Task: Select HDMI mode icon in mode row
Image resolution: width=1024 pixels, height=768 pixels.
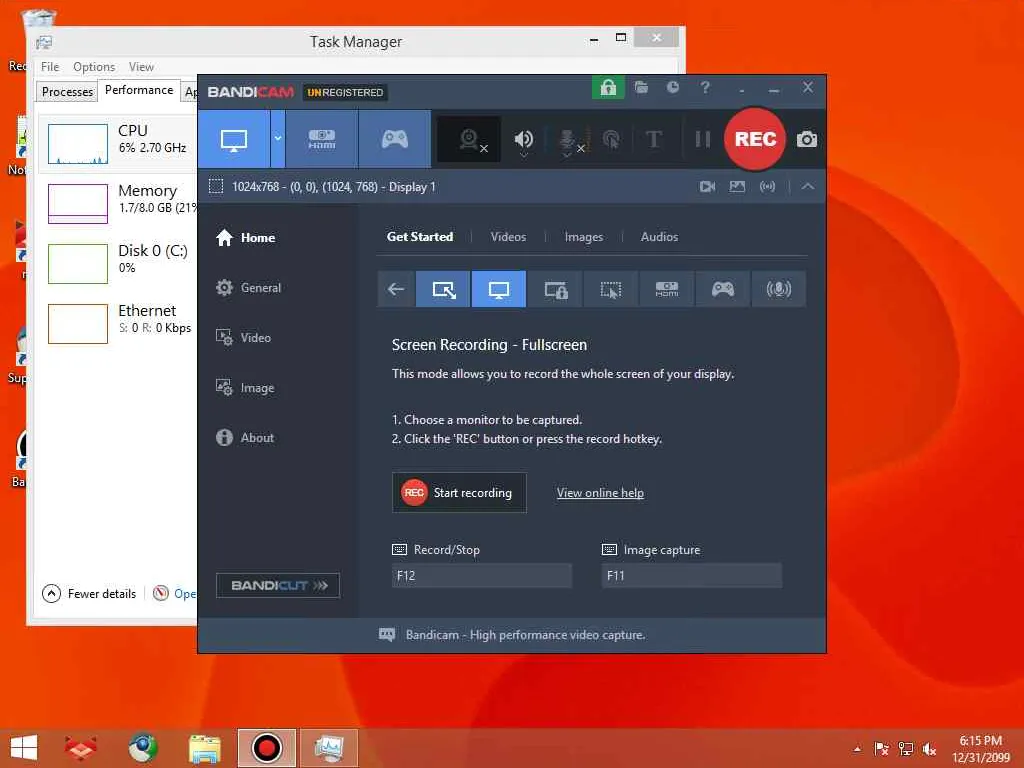Action: 667,289
